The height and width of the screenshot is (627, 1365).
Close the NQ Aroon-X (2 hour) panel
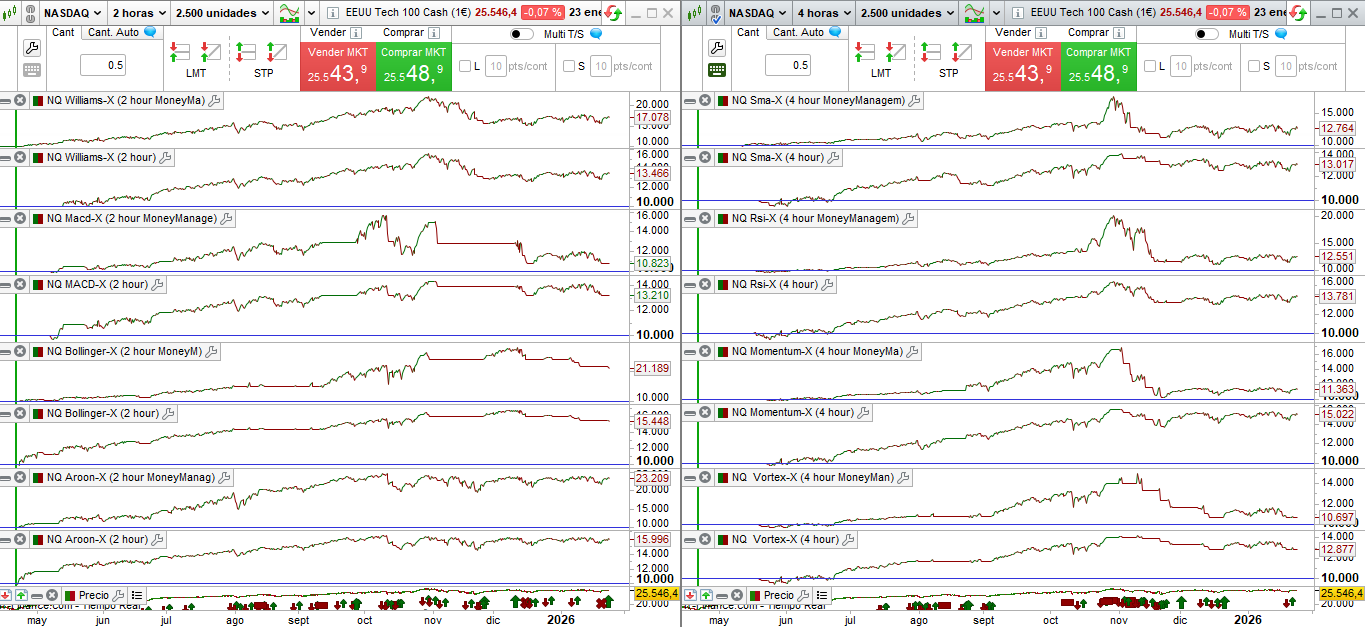click(x=20, y=539)
